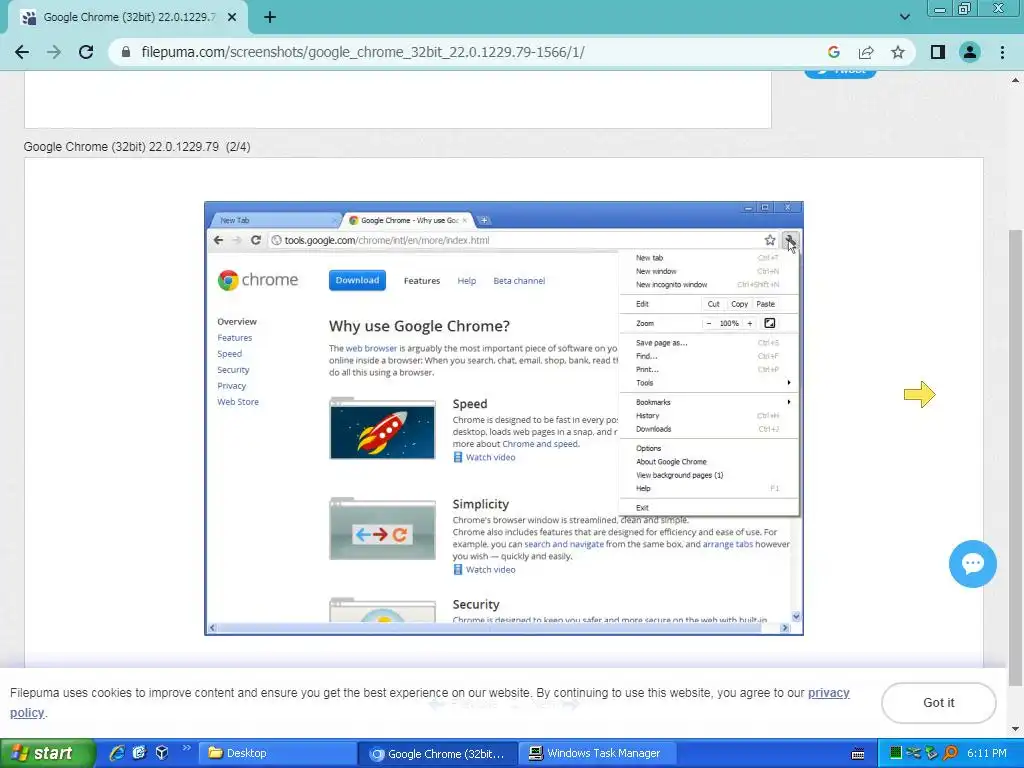The width and height of the screenshot is (1024, 768).
Task: Click the keyboard icon on the taskbar
Action: 858,754
